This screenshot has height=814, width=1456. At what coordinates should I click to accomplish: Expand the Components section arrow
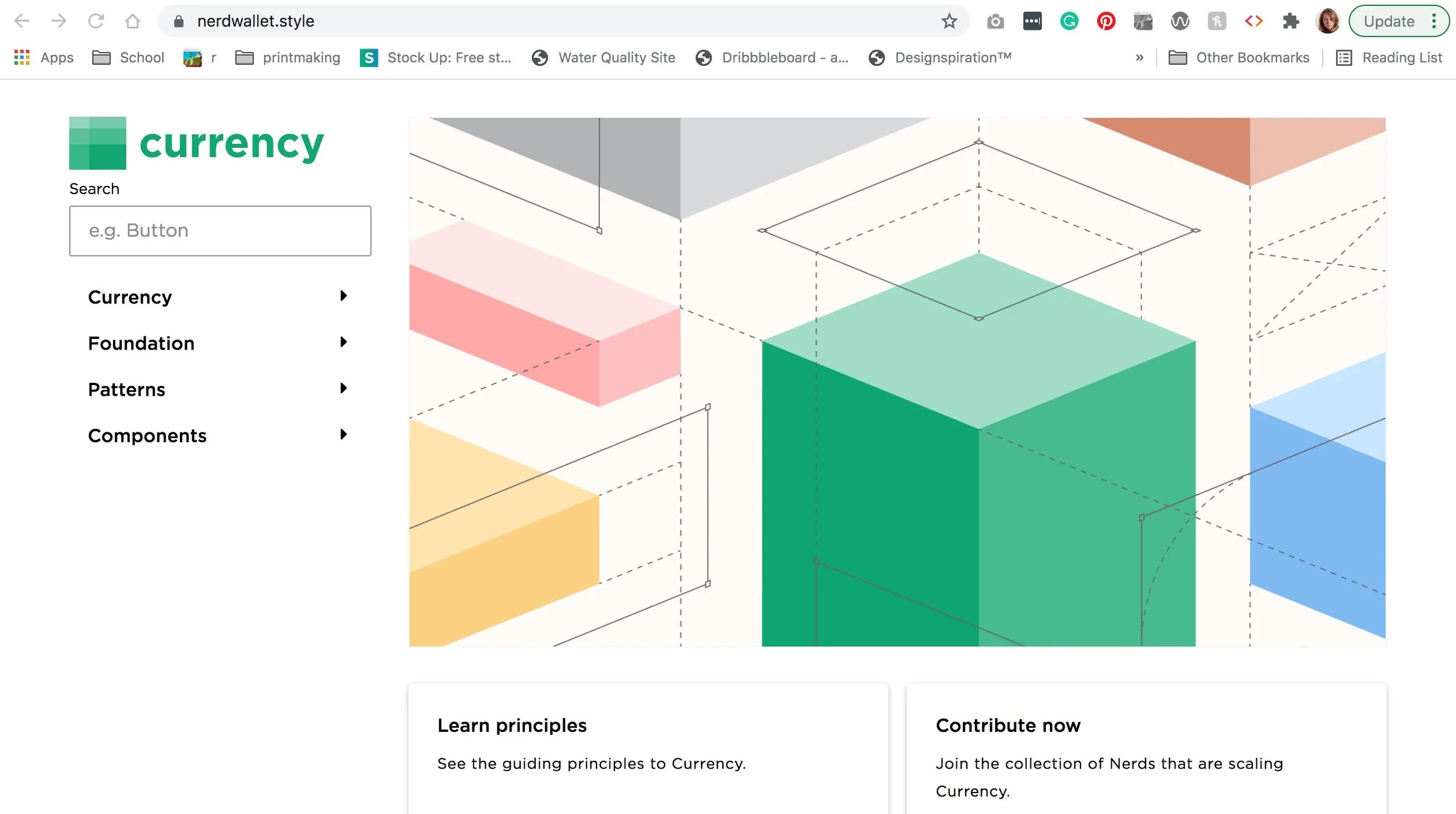point(343,434)
